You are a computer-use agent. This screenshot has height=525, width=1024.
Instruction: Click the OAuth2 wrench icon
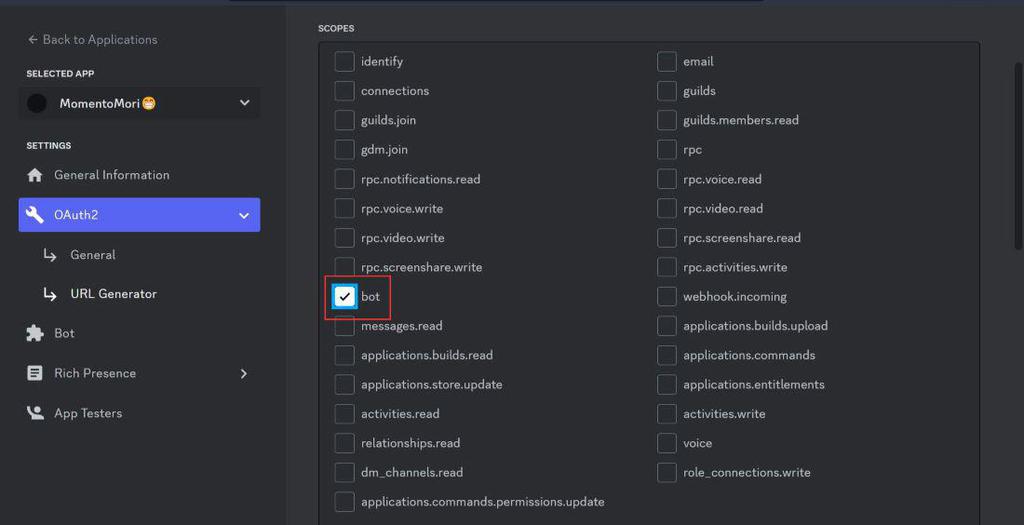click(x=35, y=215)
